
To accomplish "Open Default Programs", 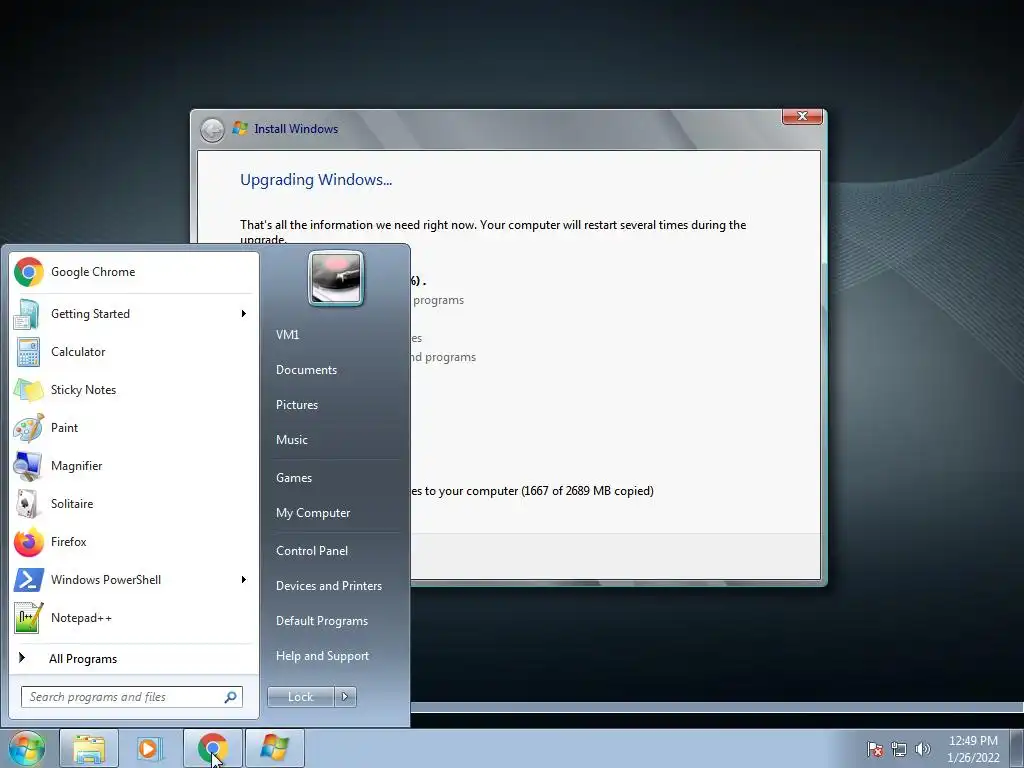I will pos(321,621).
